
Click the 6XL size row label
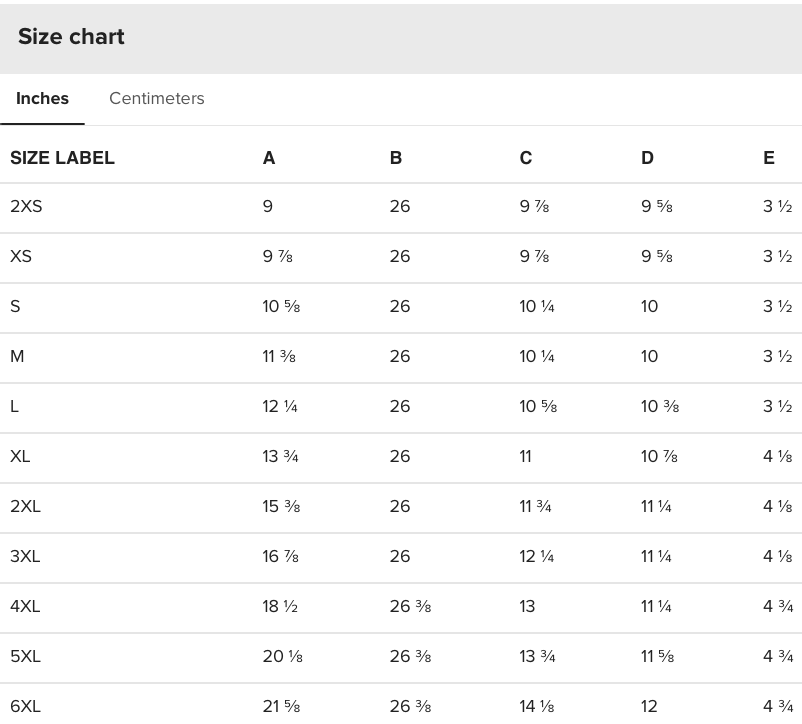click(x=25, y=706)
